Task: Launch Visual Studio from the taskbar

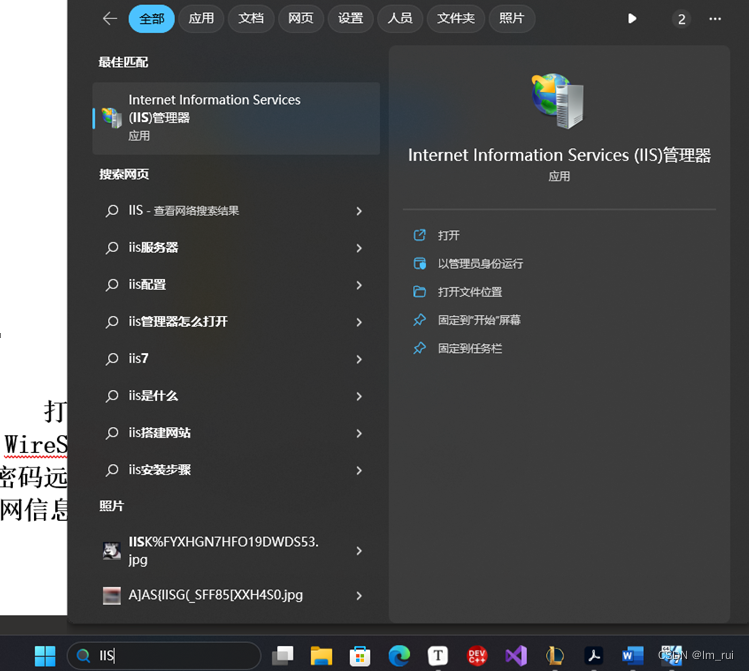Action: click(x=516, y=656)
